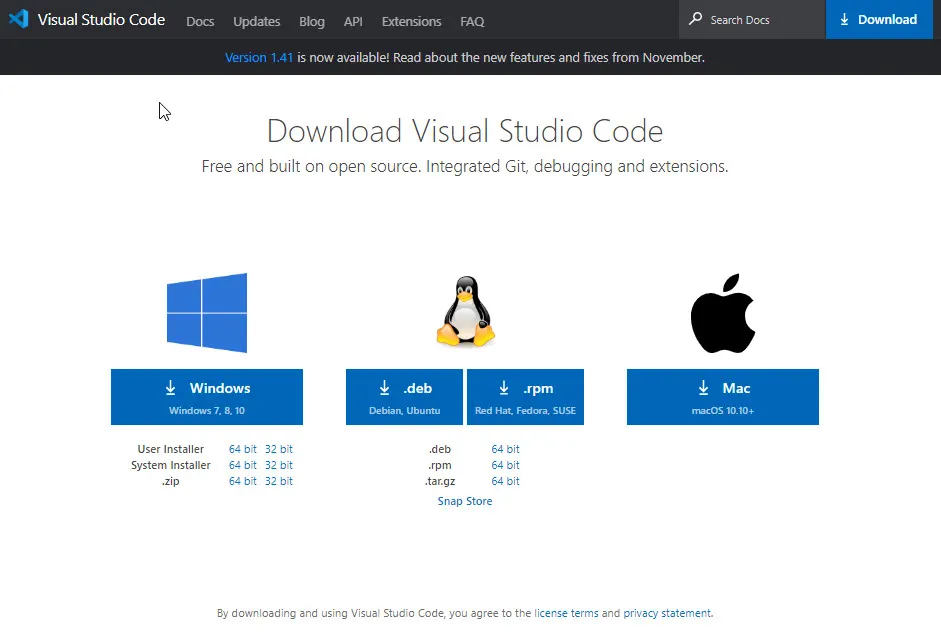The height and width of the screenshot is (634, 941).
Task: Click the search magnifier in Search Docs
Action: pos(695,19)
